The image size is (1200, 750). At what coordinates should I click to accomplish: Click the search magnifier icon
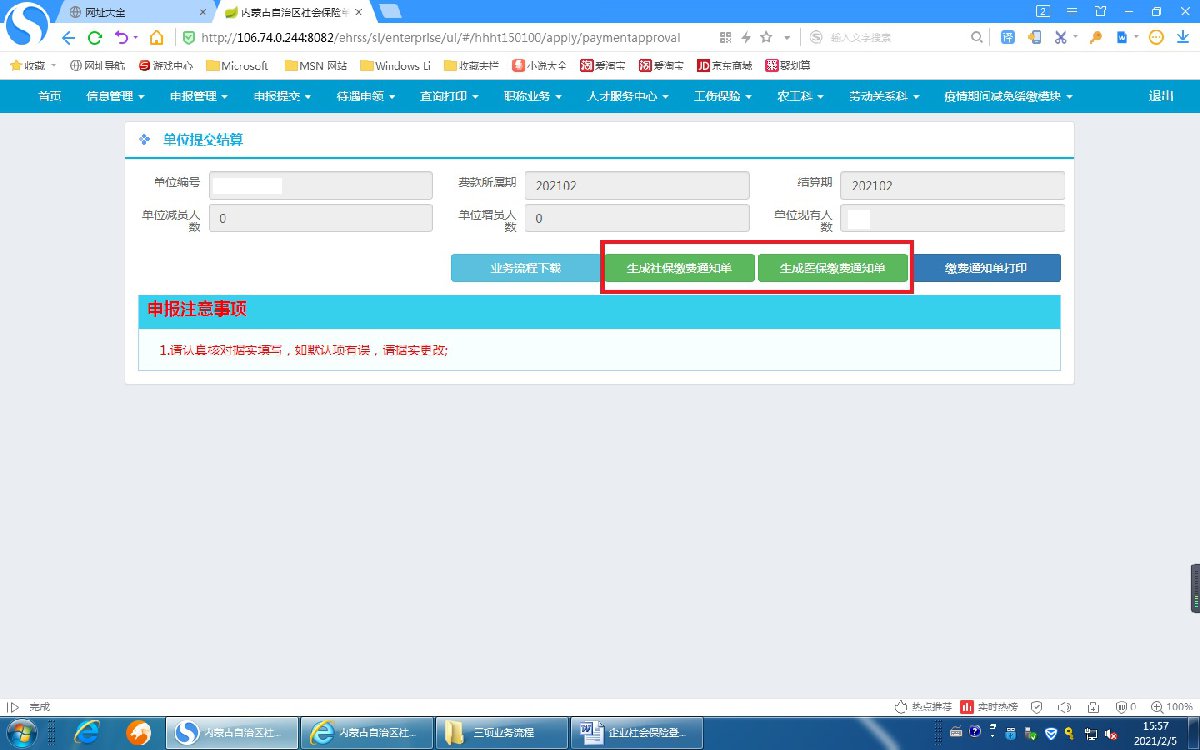[977, 37]
